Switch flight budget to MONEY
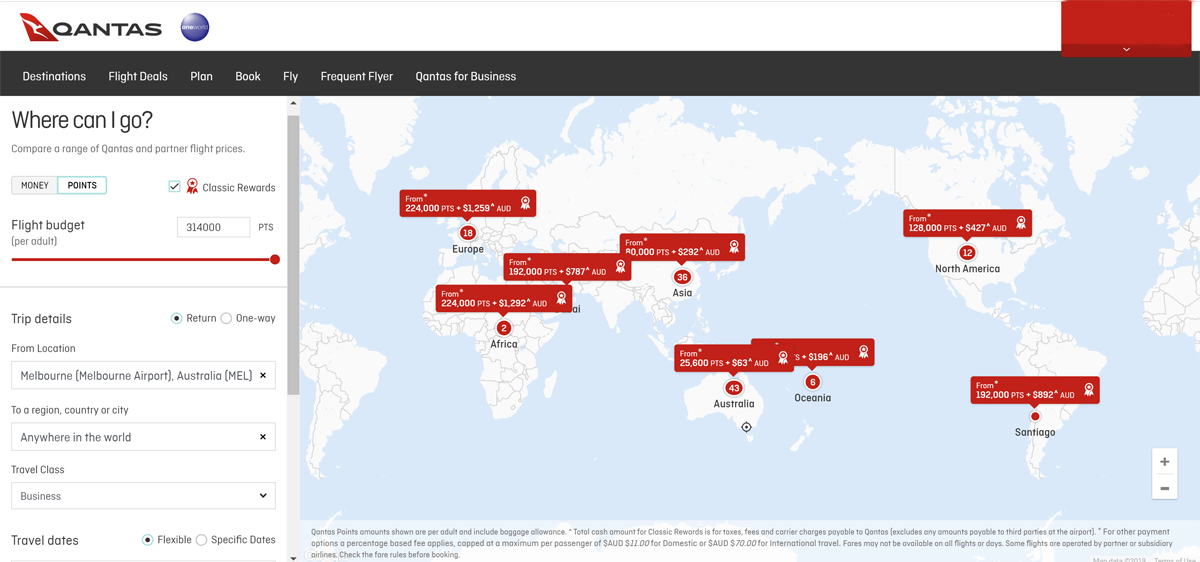 pos(35,185)
